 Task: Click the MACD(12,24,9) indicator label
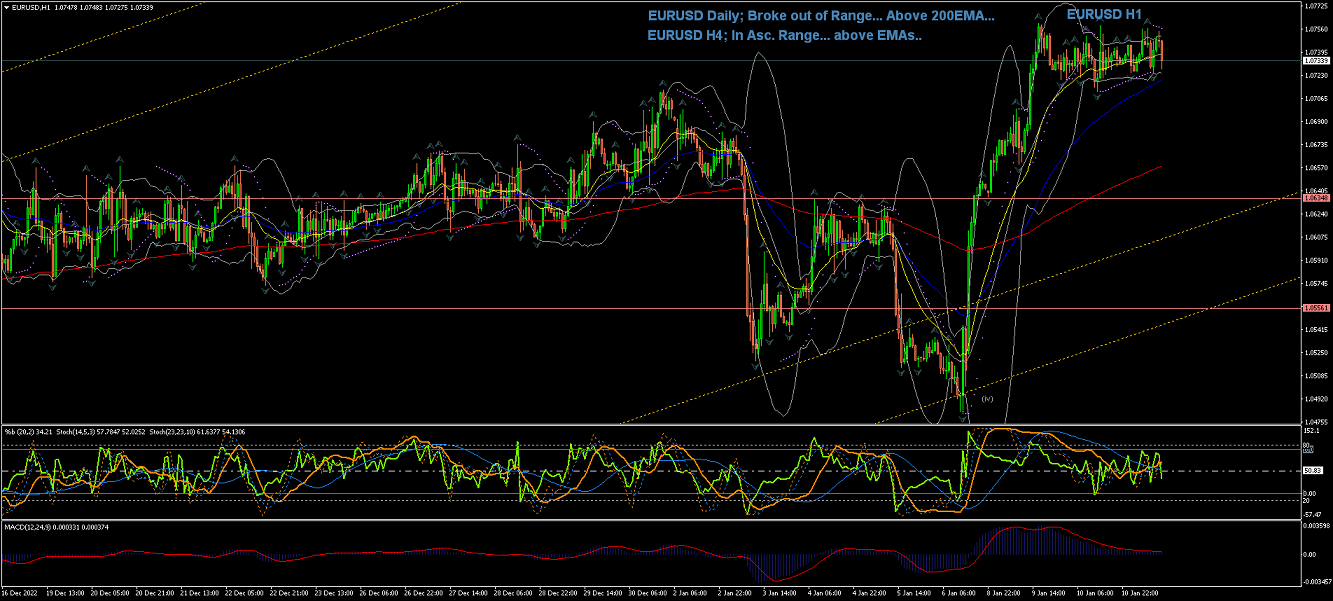click(27, 526)
